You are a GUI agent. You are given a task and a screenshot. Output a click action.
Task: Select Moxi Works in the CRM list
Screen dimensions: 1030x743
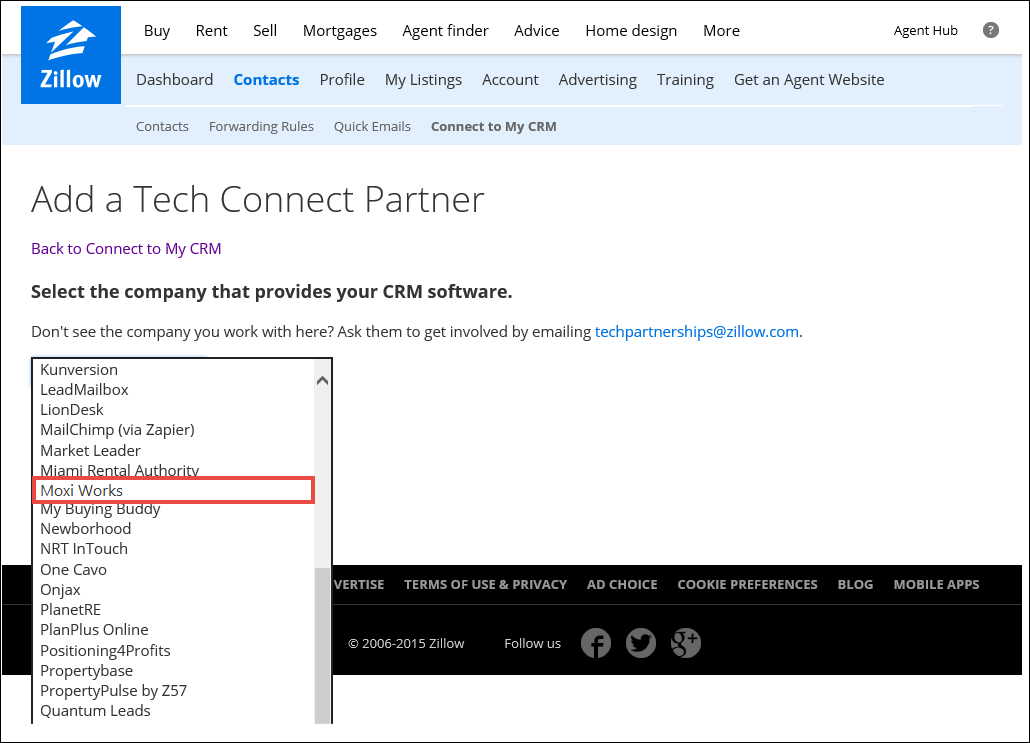(x=174, y=491)
